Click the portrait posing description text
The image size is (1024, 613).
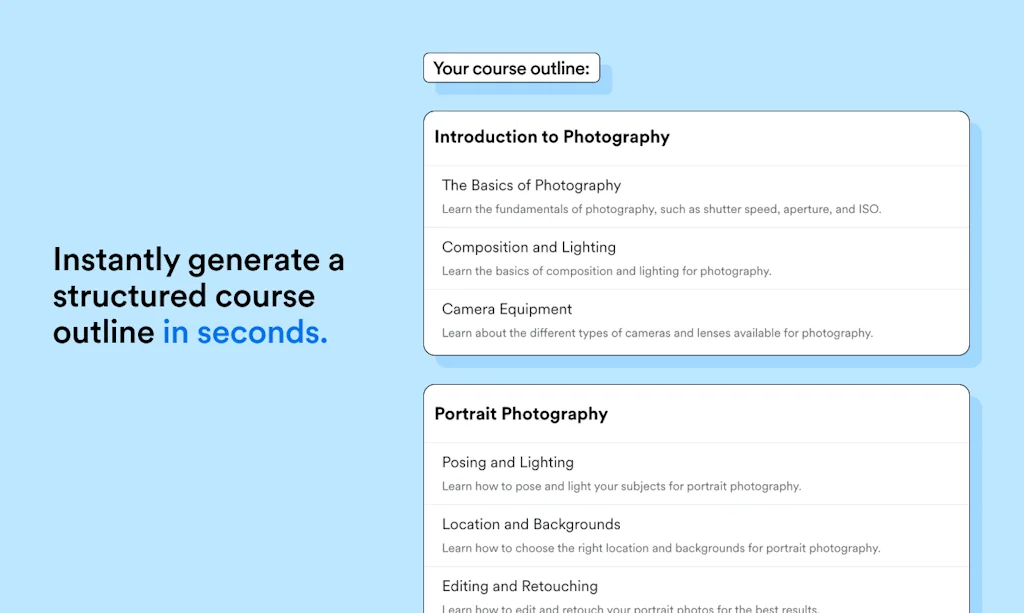[623, 486]
